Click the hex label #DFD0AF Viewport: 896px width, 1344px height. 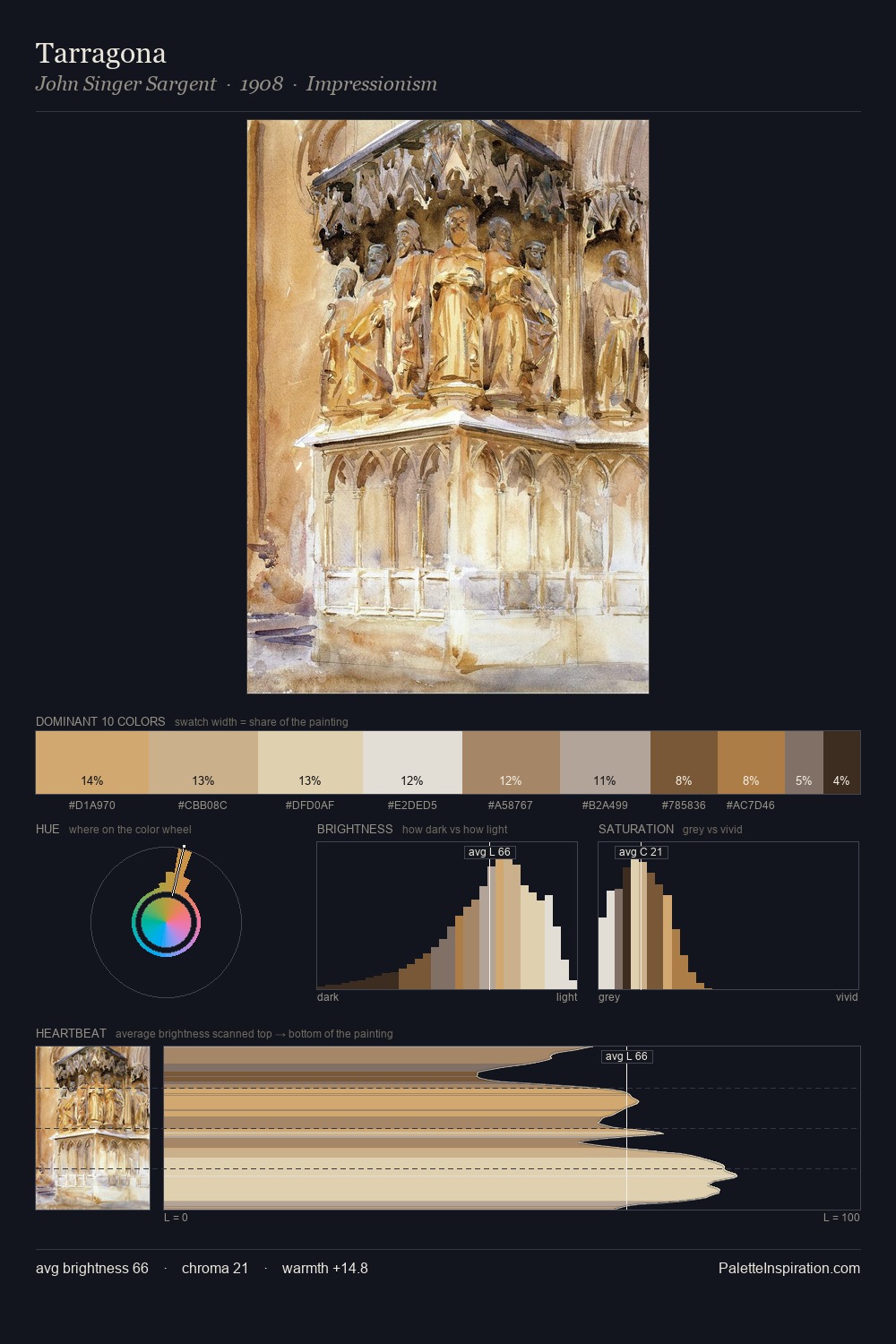(310, 806)
